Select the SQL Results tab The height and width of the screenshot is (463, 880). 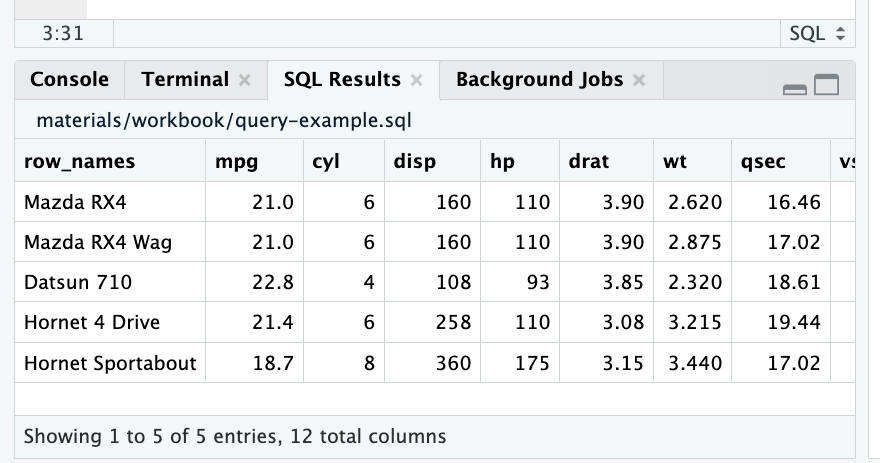tap(342, 80)
